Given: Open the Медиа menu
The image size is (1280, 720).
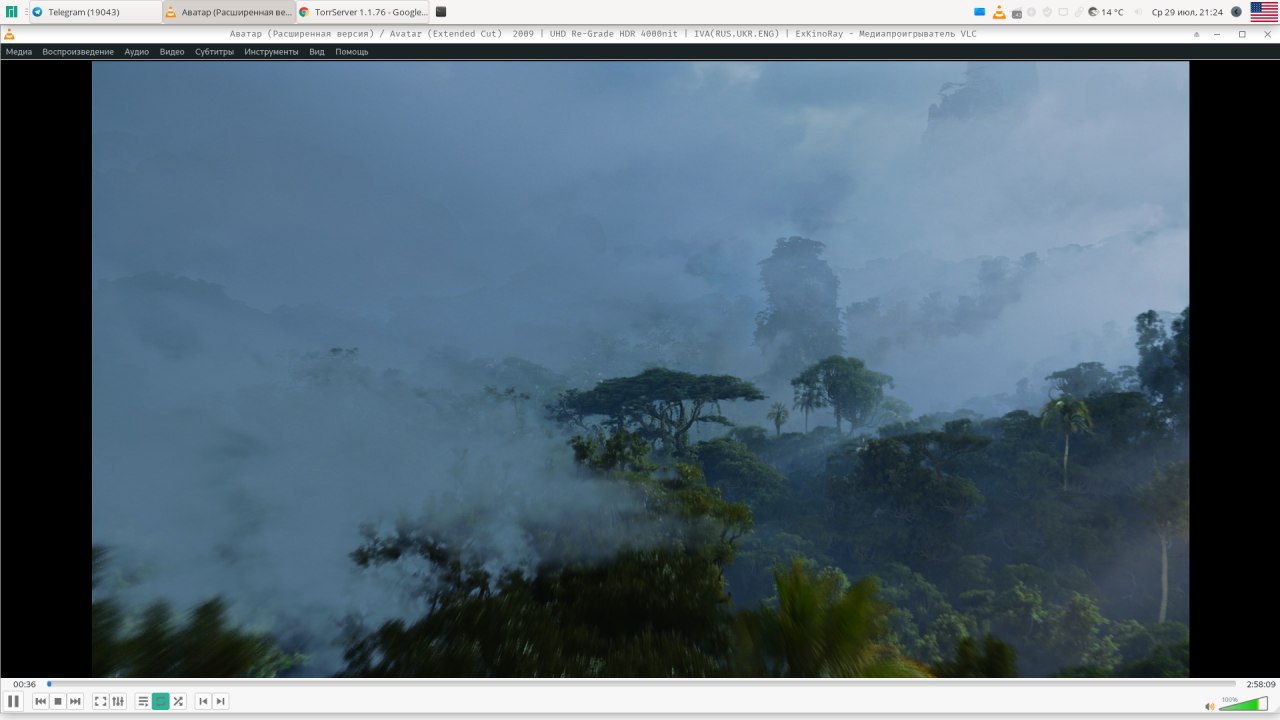Looking at the screenshot, I should coord(19,51).
